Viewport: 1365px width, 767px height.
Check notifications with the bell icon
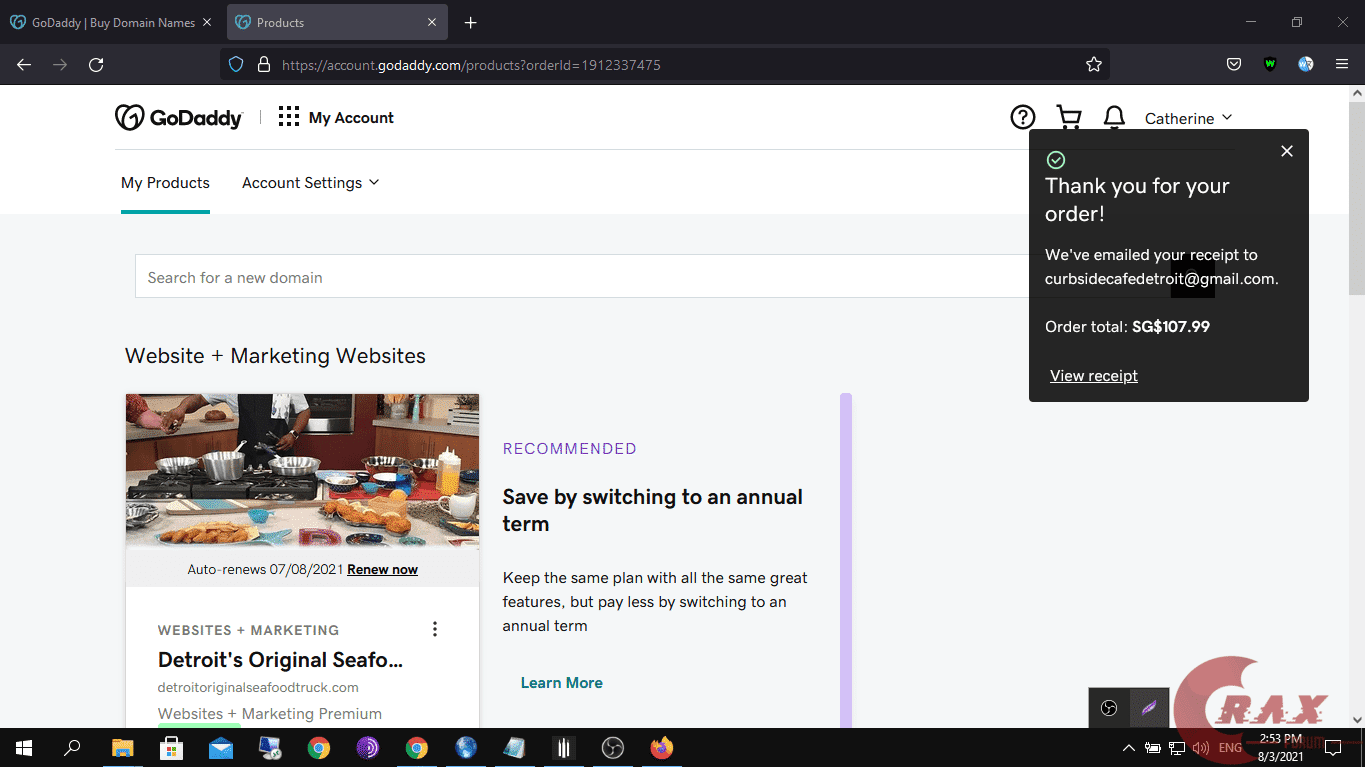[x=1114, y=117]
